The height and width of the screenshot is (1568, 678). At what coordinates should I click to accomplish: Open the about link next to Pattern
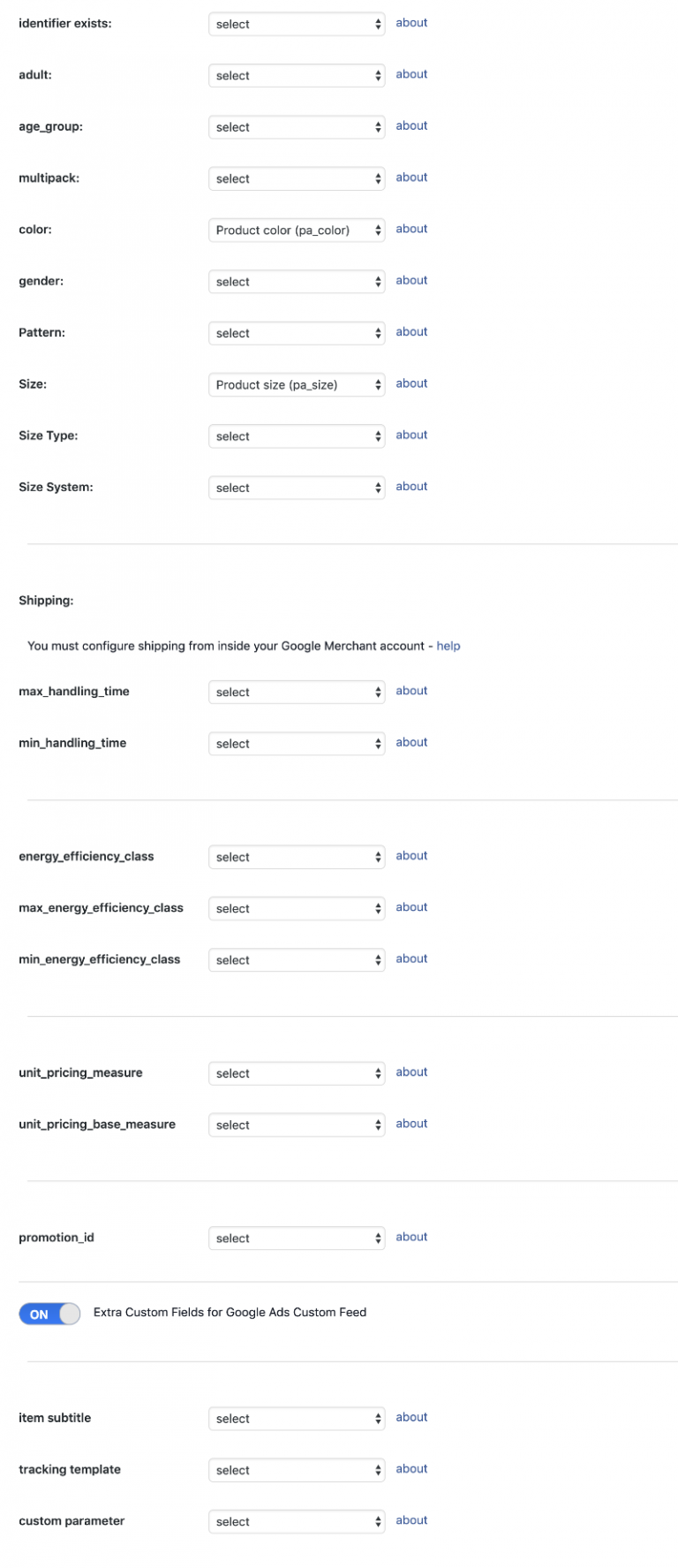point(411,331)
